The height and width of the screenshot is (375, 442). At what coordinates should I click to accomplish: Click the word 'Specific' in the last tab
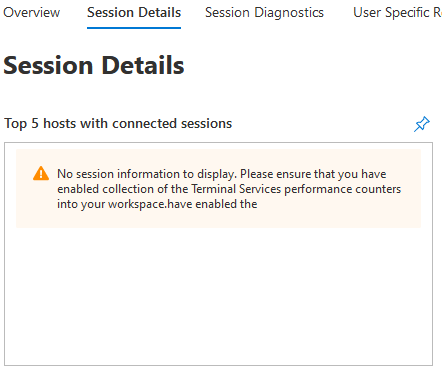[x=407, y=13]
